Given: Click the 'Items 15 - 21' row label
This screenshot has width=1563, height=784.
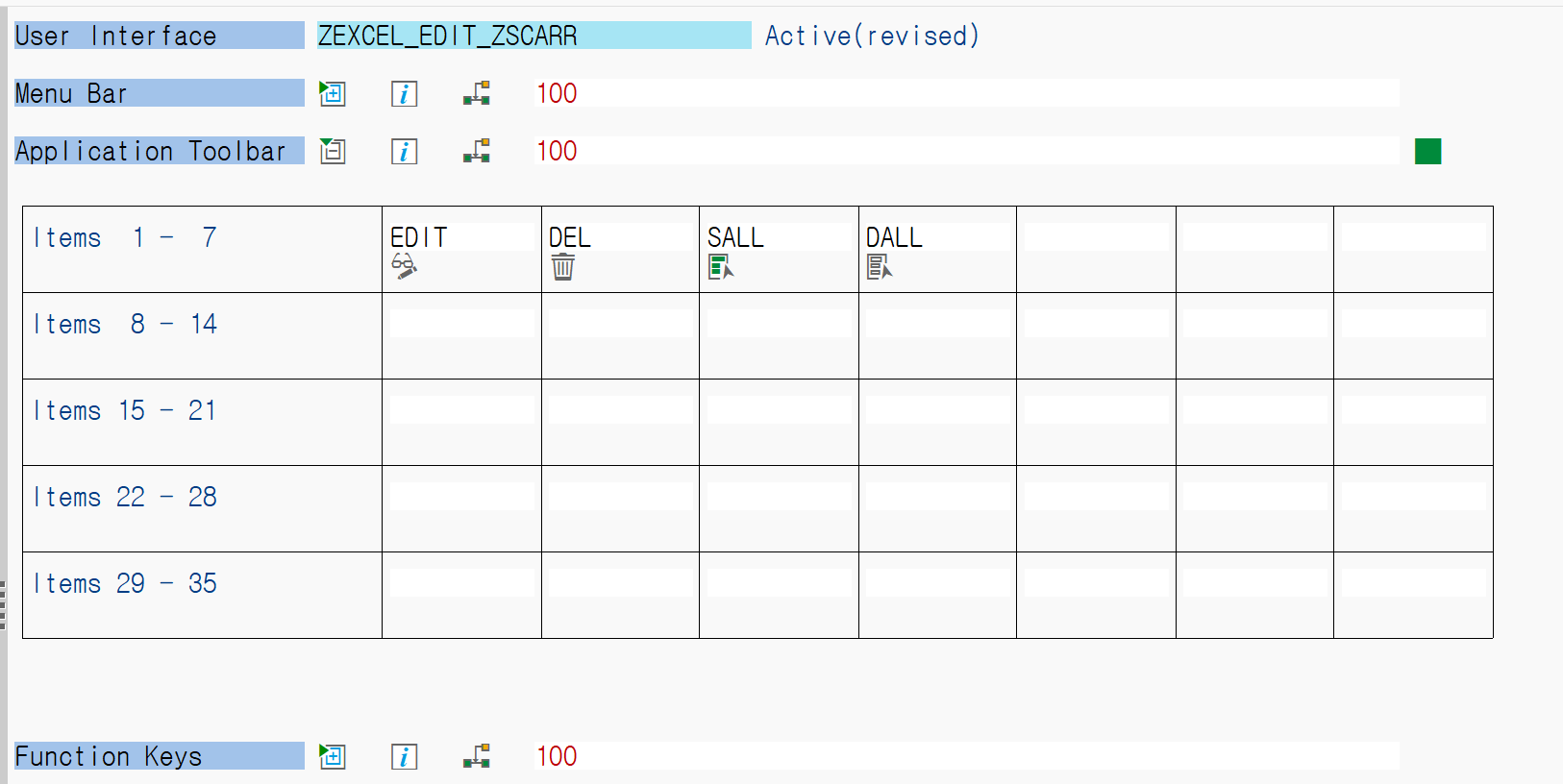Looking at the screenshot, I should (125, 410).
